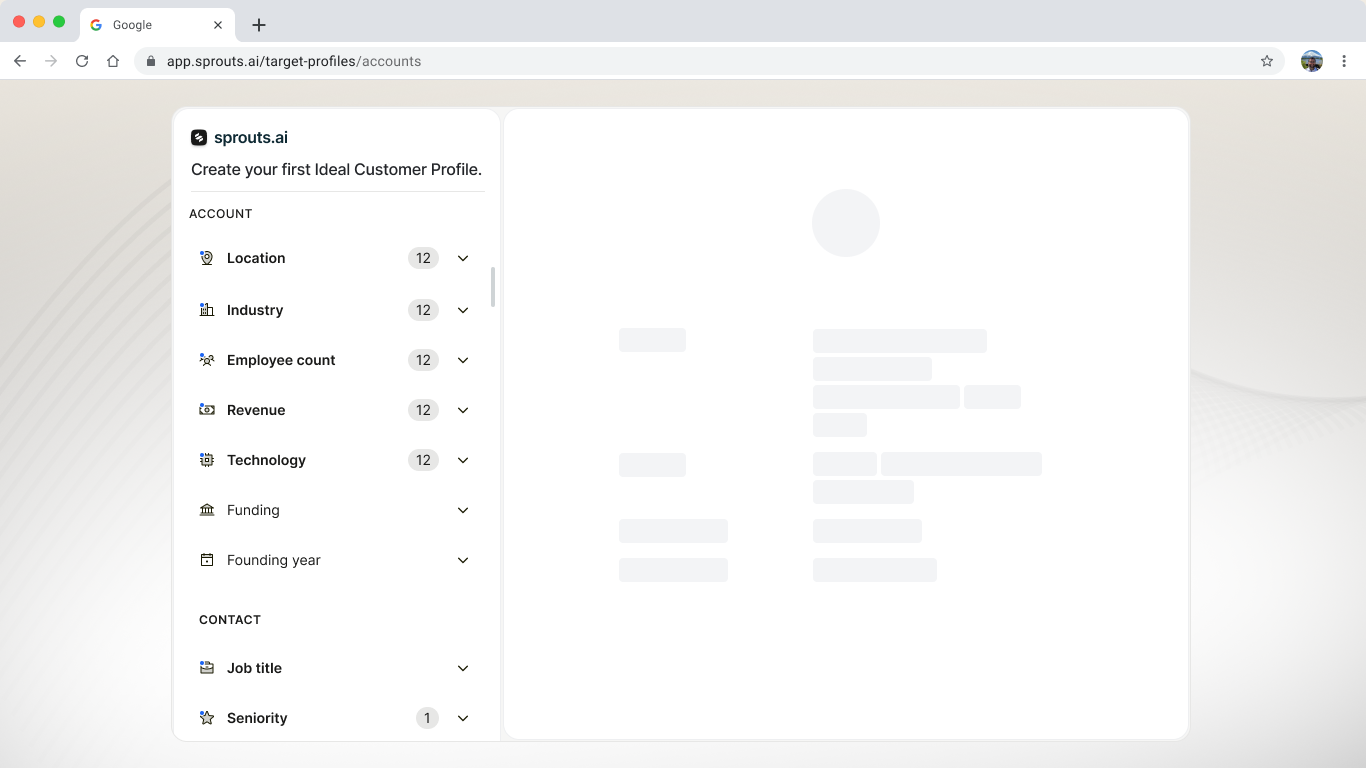Select the Location filter label
Viewport: 1366px width, 768px height.
coord(256,258)
